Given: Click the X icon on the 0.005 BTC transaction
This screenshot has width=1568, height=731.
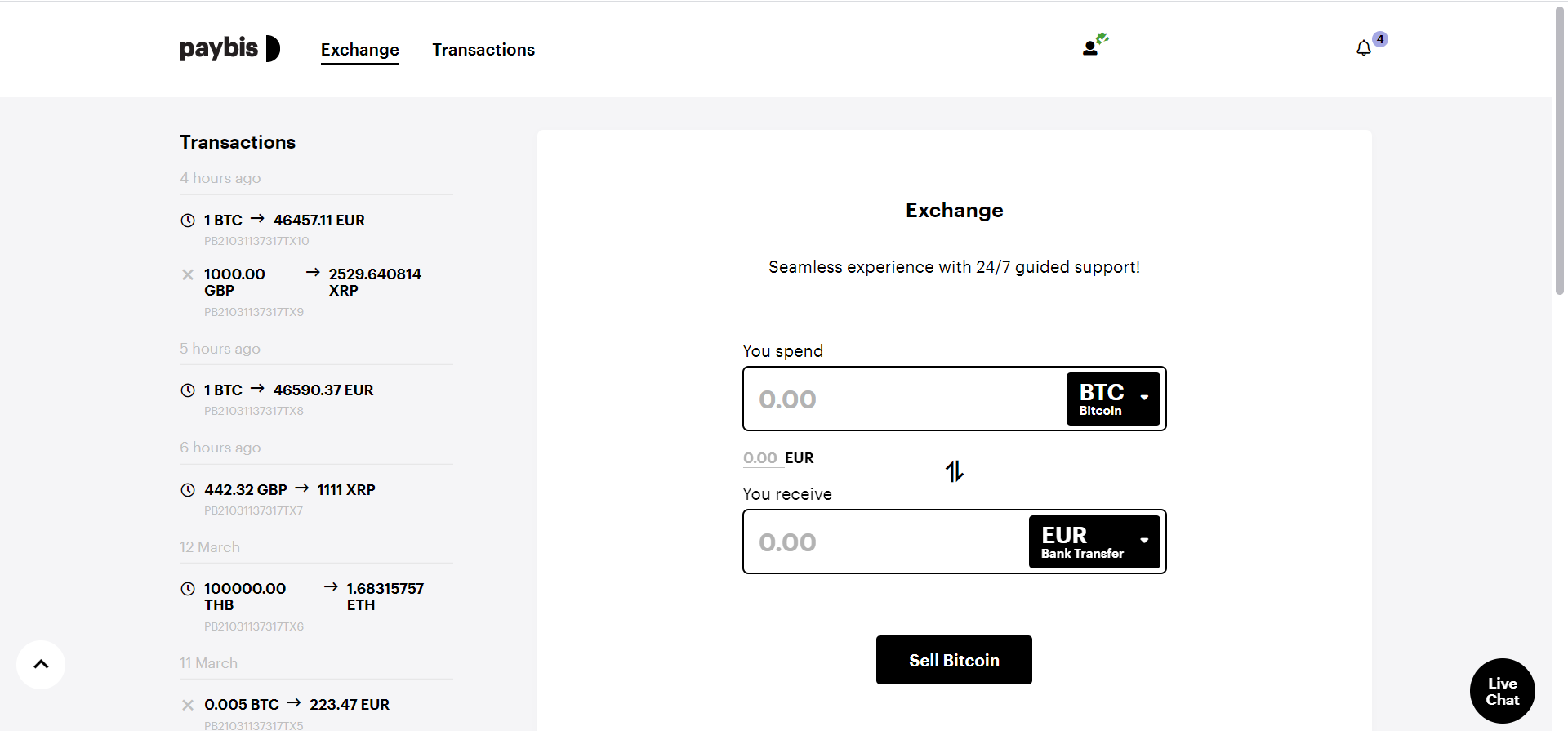Looking at the screenshot, I should [187, 704].
